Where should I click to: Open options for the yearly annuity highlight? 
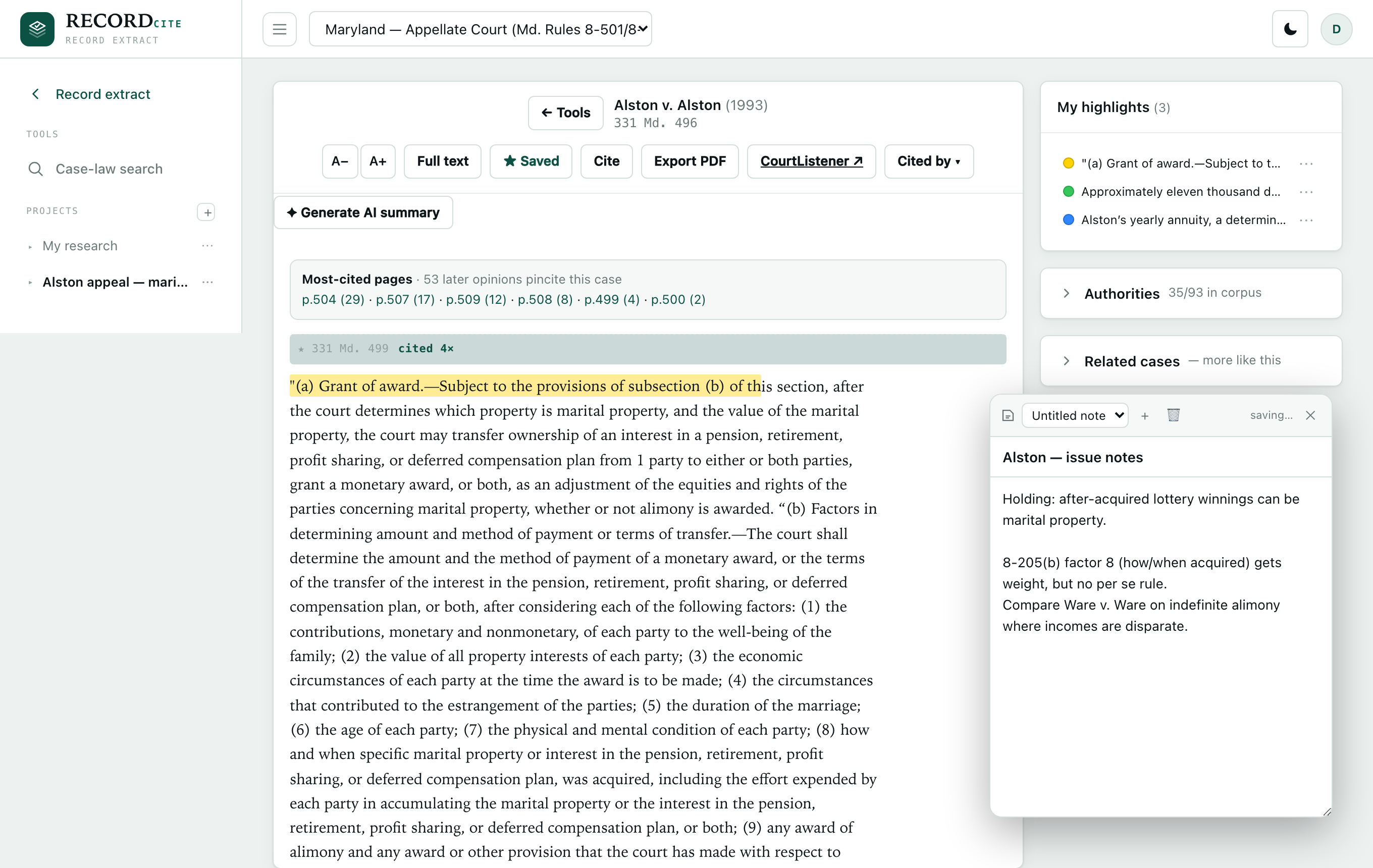[1306, 220]
